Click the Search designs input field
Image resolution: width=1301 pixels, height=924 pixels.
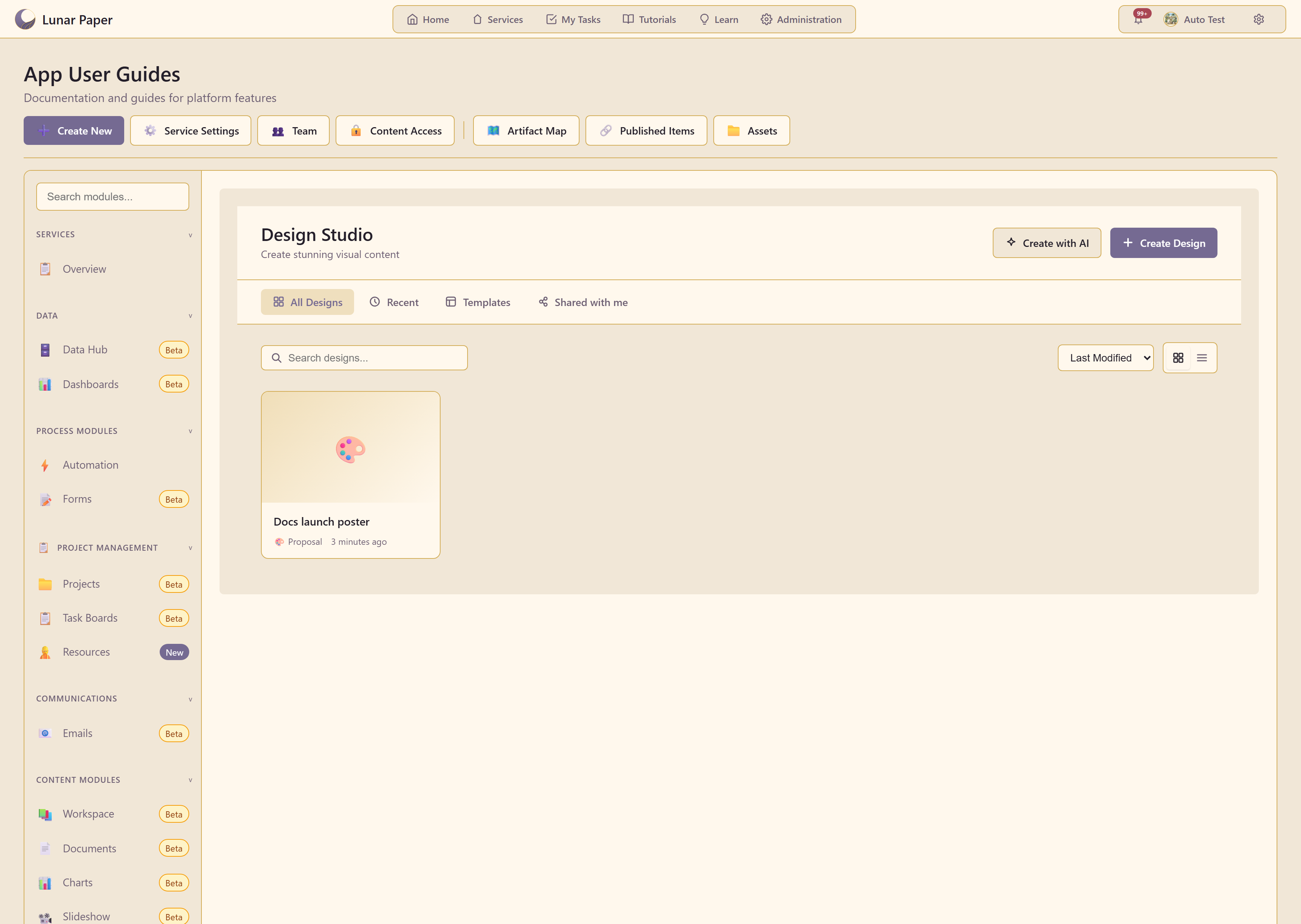point(364,358)
